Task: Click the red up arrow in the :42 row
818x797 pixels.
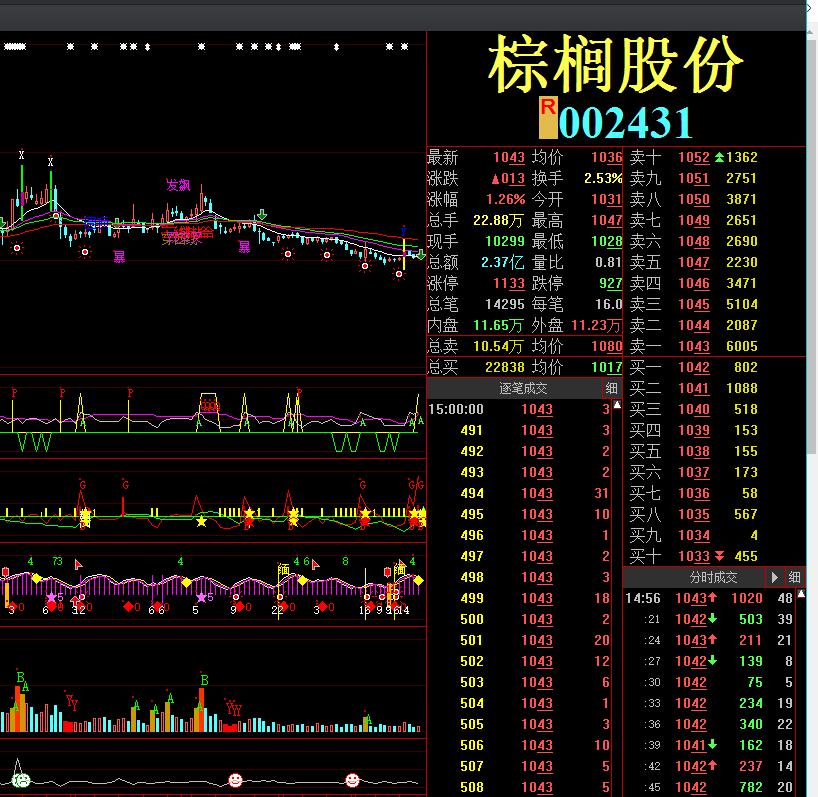Action: [713, 766]
